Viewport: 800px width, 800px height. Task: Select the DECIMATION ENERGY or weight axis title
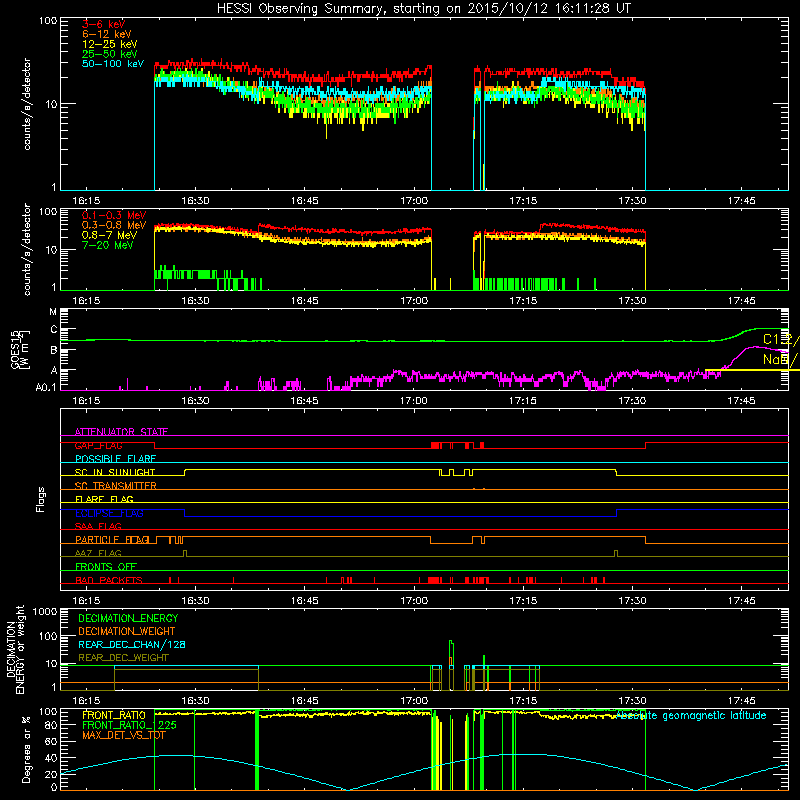point(15,649)
